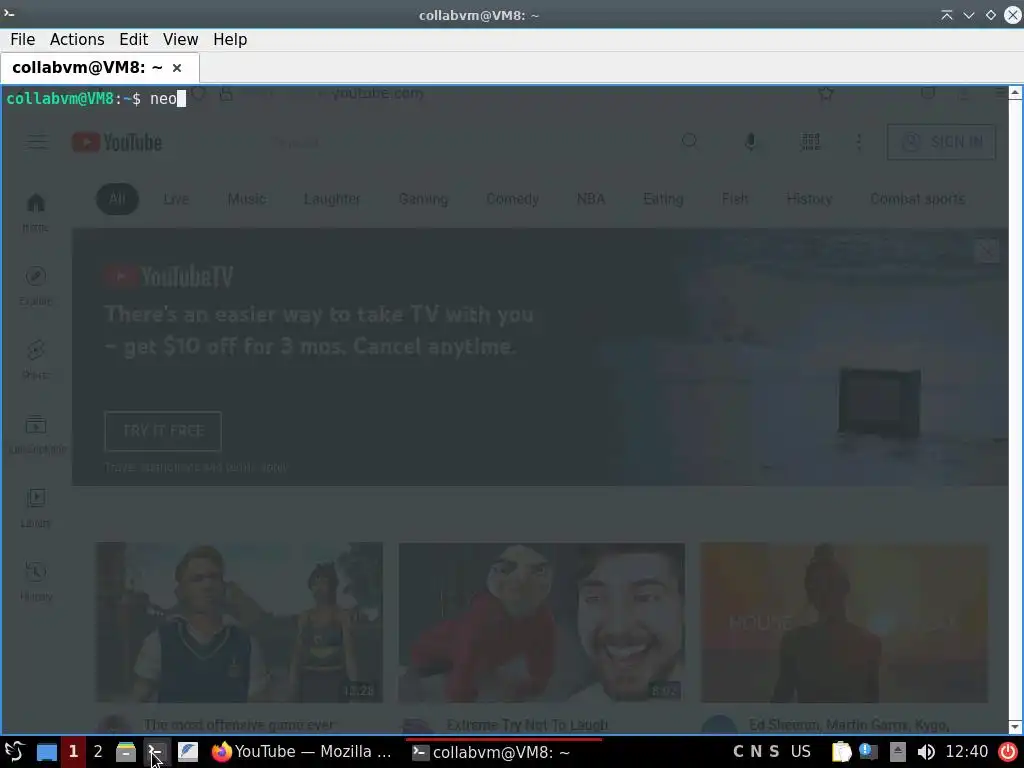
Task: Launch the terminal from the quick launch
Action: pyautogui.click(x=156, y=752)
